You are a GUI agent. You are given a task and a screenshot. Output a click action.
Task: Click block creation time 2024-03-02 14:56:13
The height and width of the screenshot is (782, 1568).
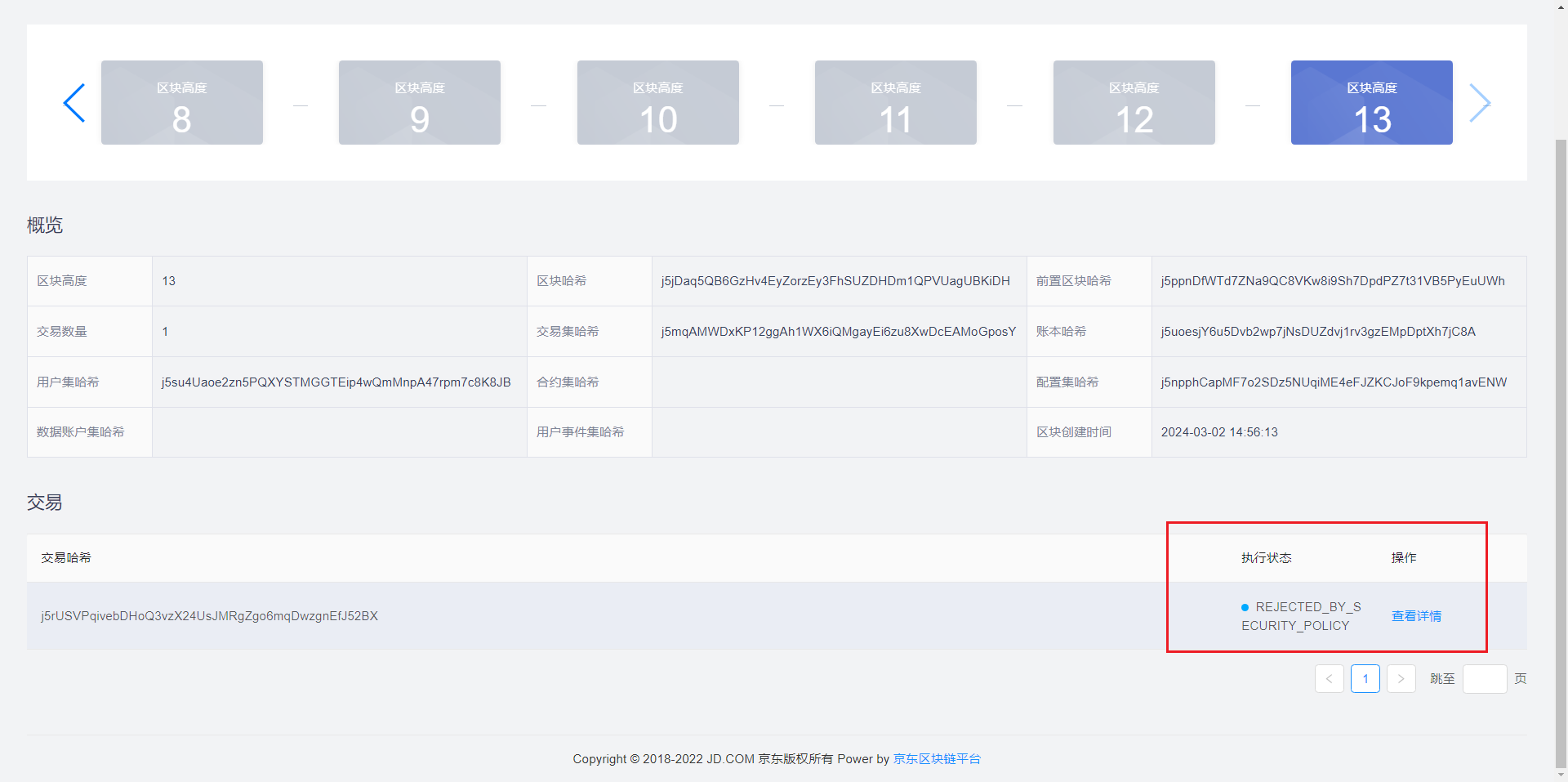coord(1219,432)
